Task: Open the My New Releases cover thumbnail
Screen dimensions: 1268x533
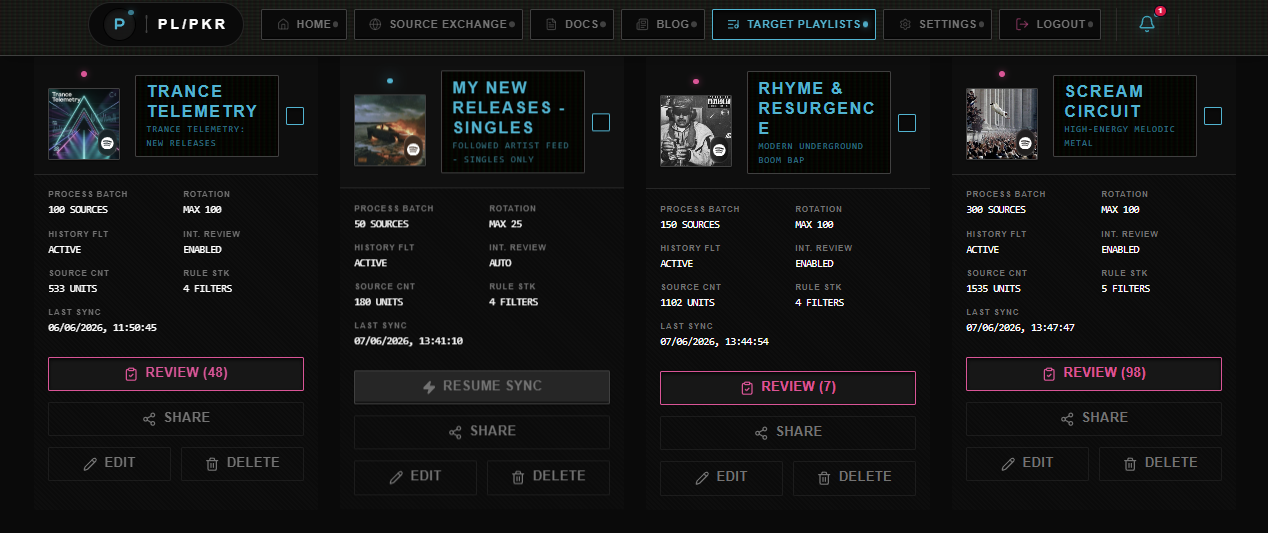Action: (x=390, y=130)
